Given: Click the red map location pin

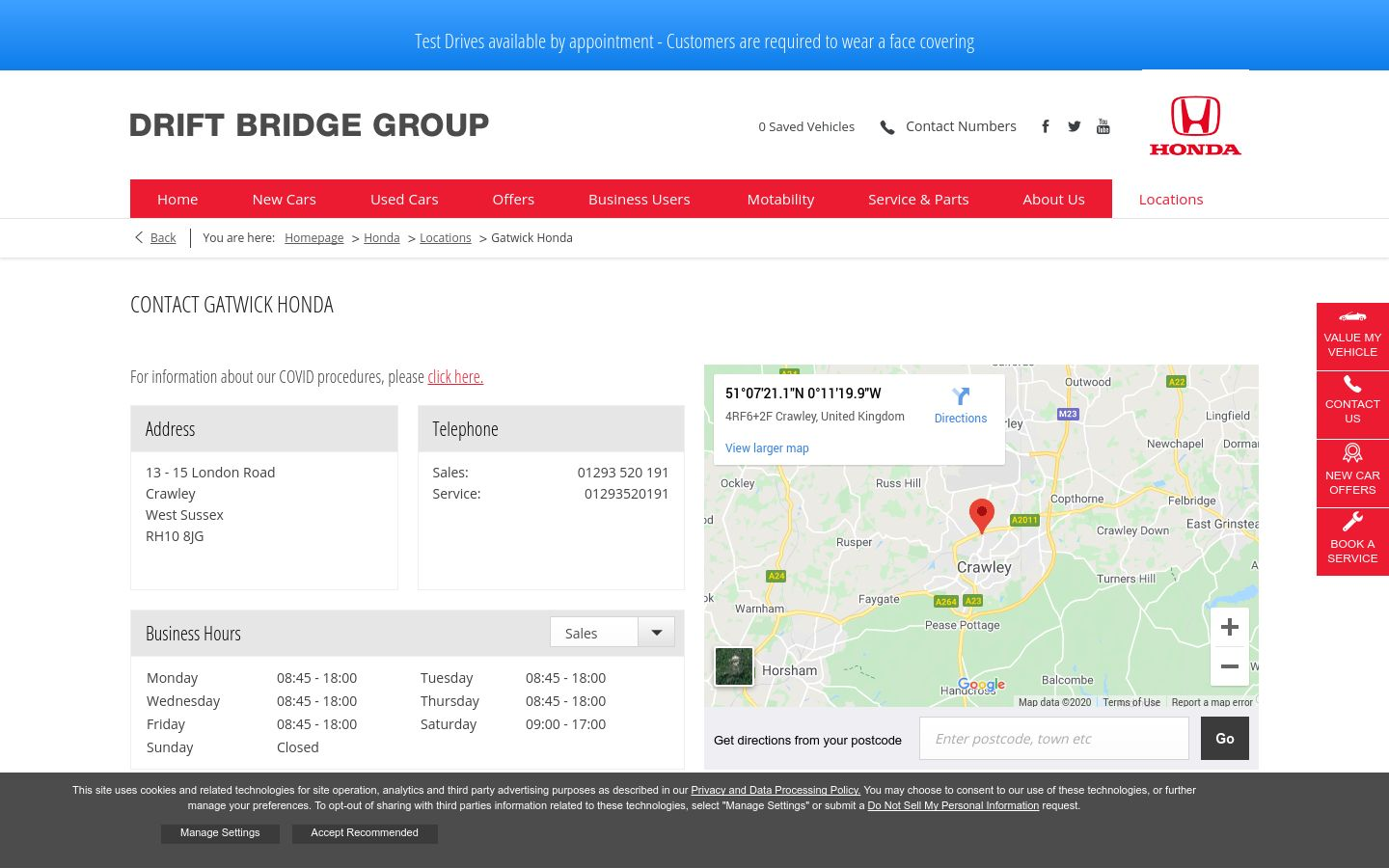Looking at the screenshot, I should coord(981,516).
